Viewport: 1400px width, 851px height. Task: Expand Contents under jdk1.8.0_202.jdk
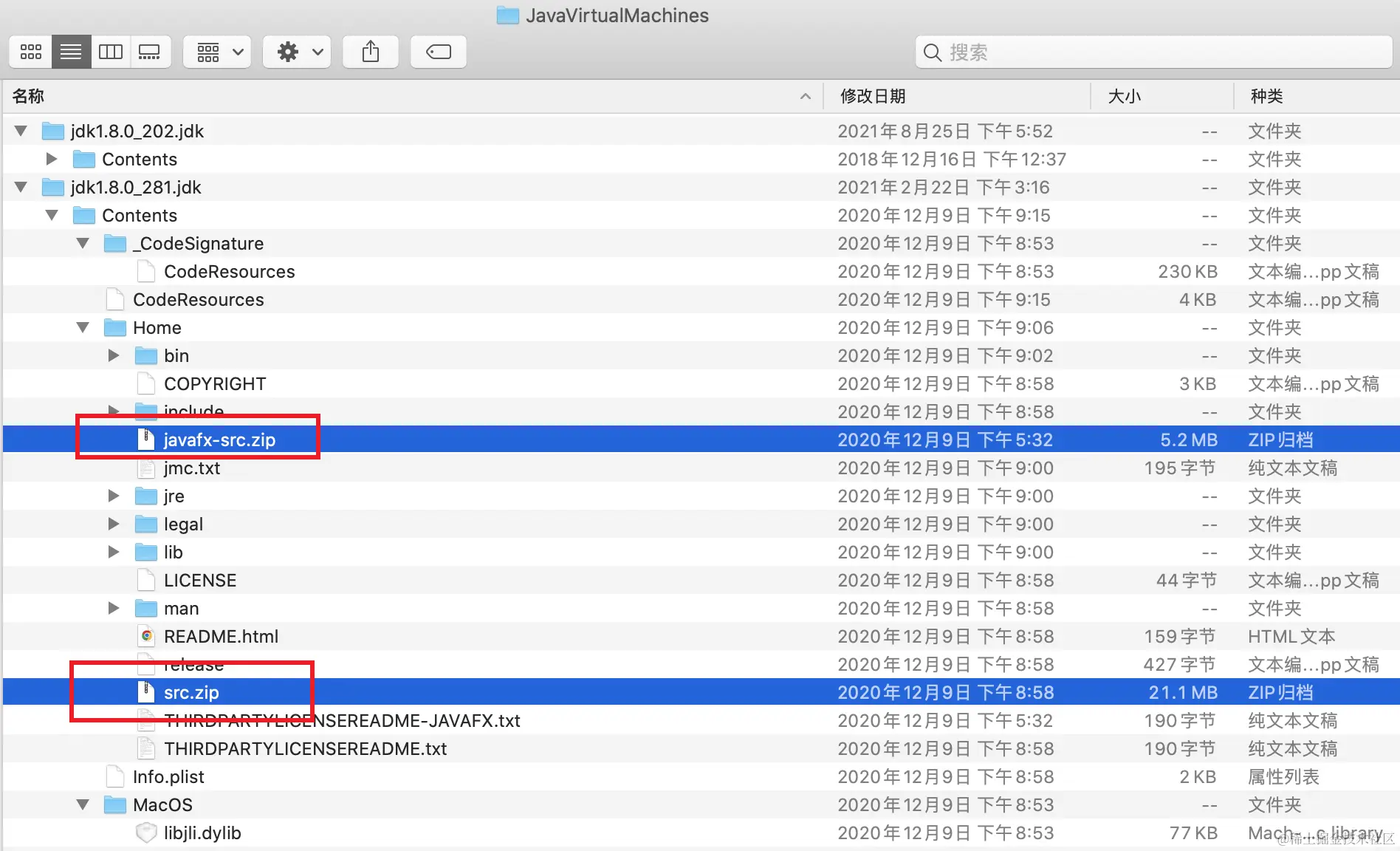[x=52, y=159]
